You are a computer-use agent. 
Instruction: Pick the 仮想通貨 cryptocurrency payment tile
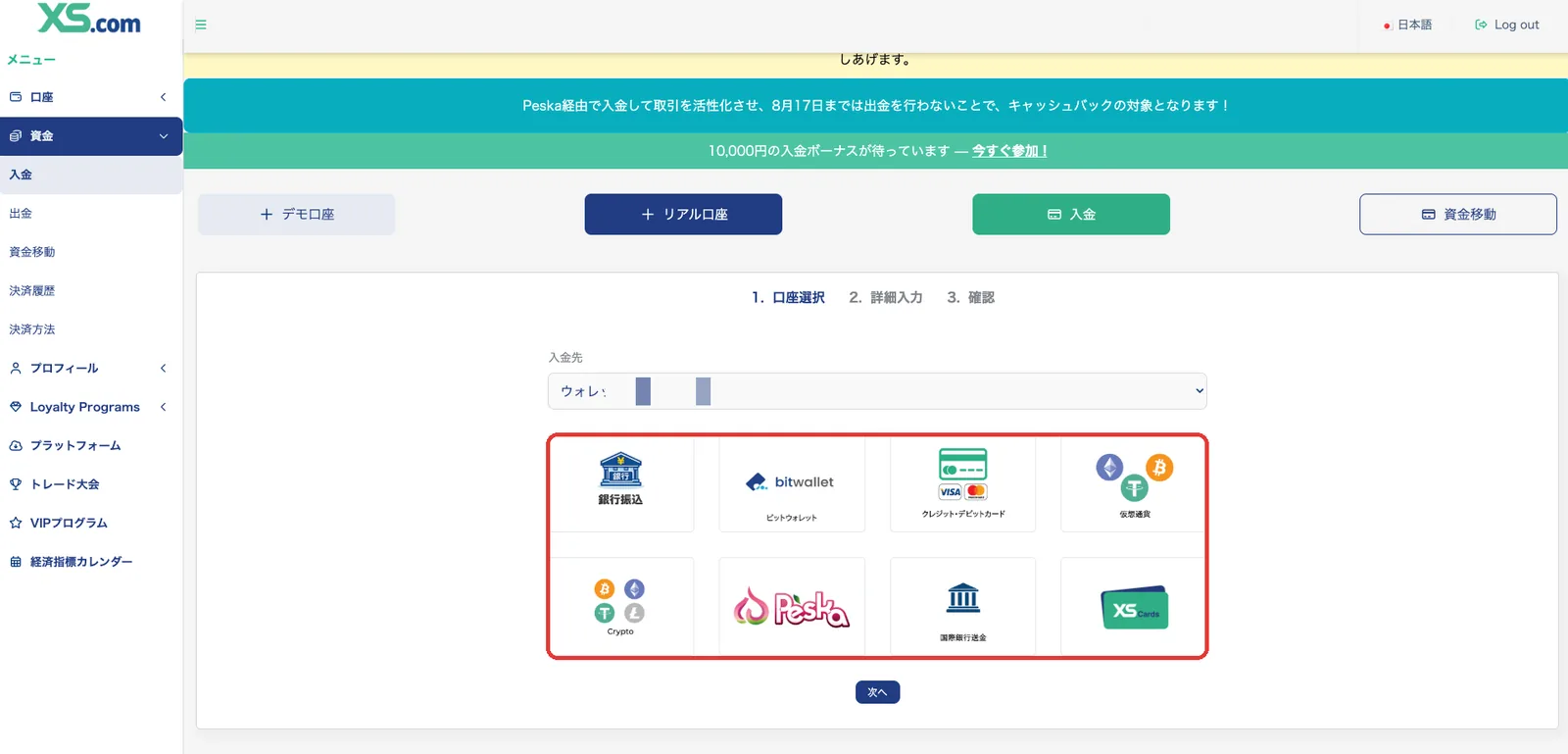1134,484
